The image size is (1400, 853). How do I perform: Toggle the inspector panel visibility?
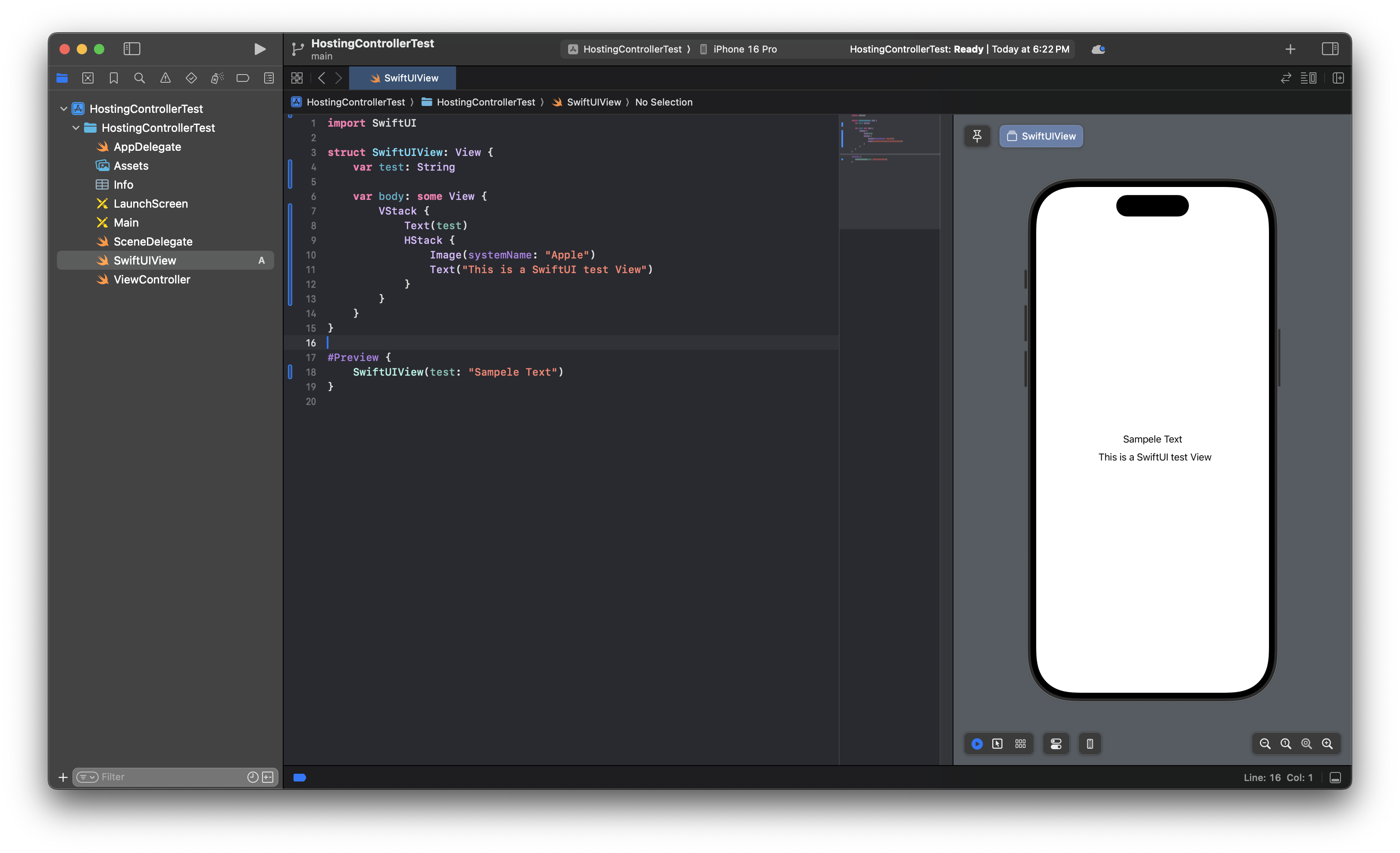click(x=1330, y=50)
